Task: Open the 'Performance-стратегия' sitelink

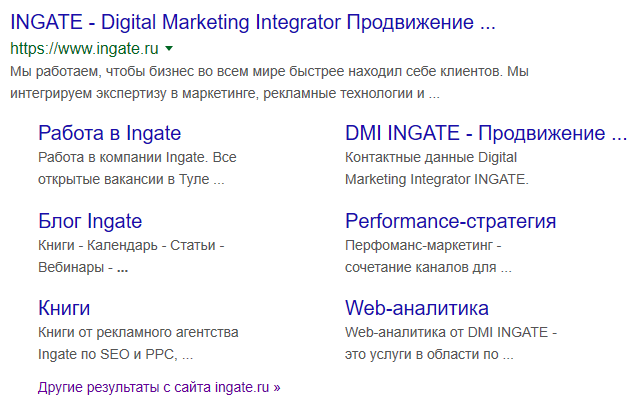Action: 450,221
